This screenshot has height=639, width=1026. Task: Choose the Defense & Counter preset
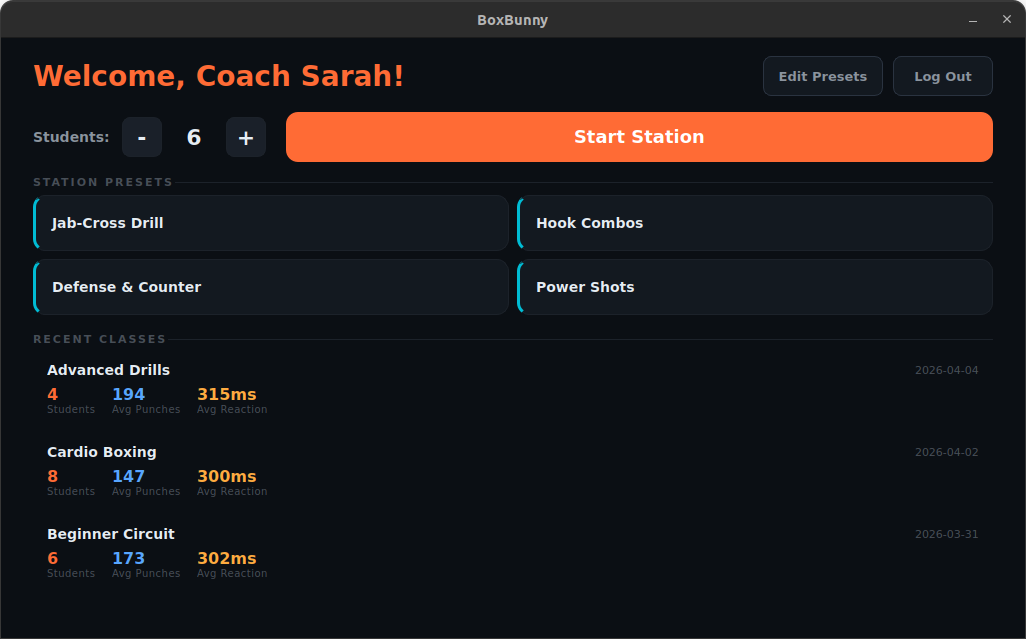click(271, 287)
